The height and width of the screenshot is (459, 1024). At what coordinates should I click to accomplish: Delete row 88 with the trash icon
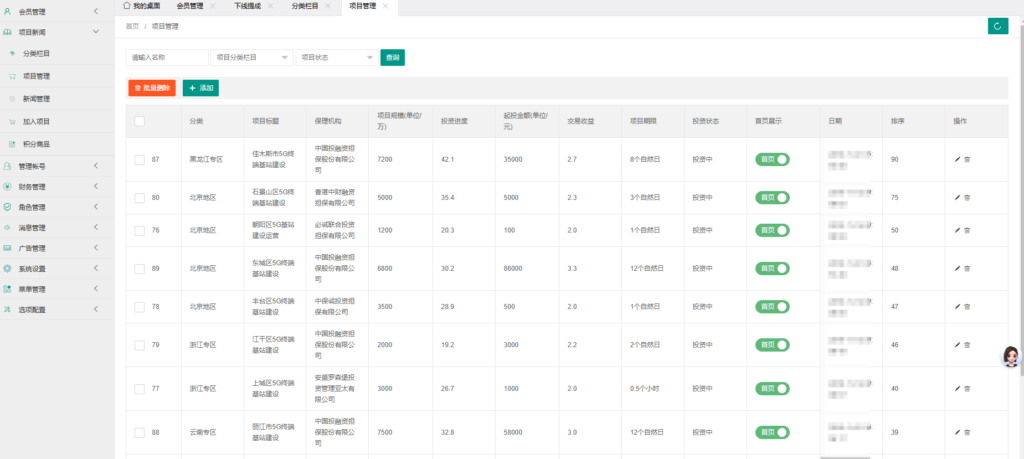[967, 432]
